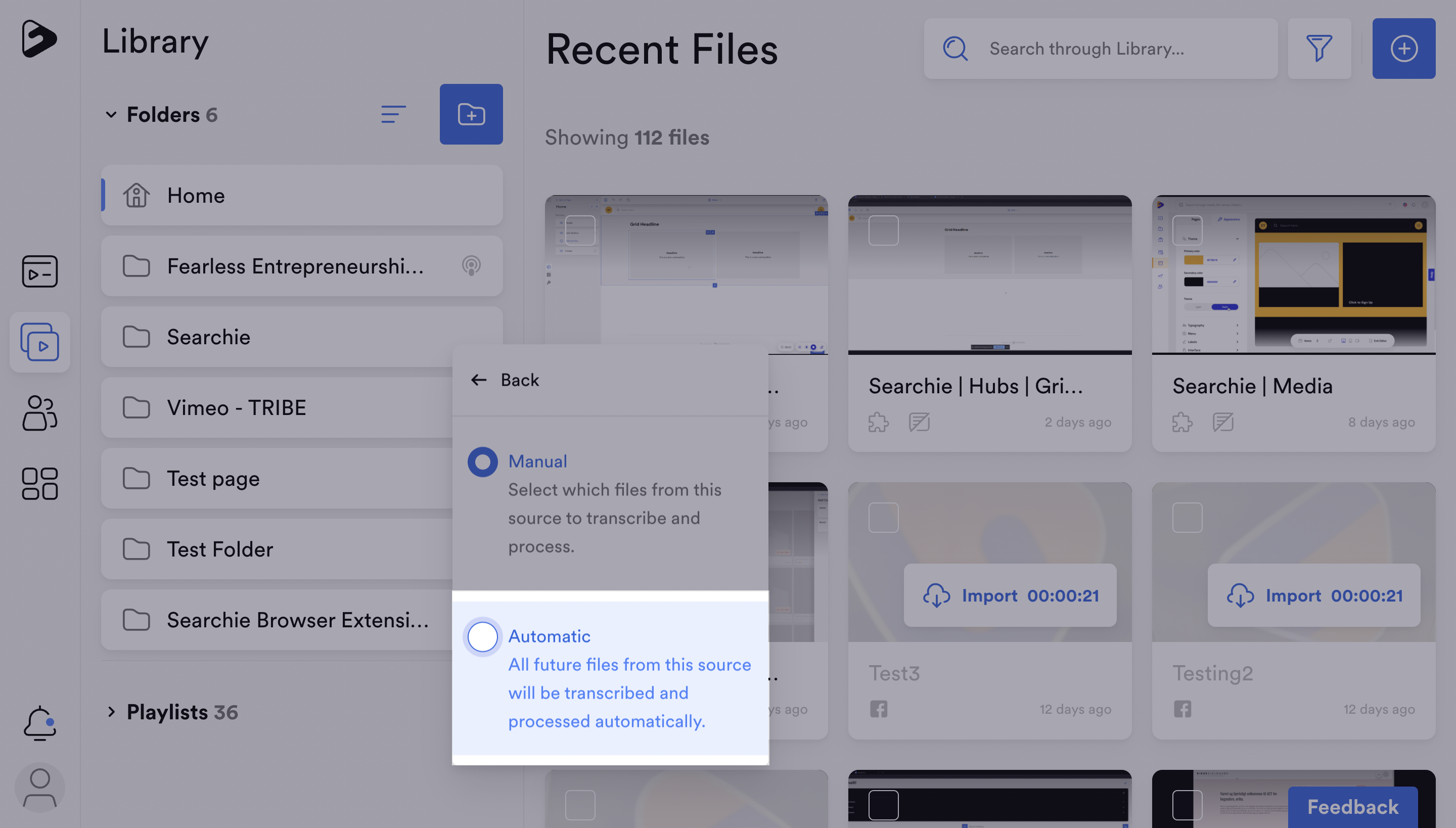The height and width of the screenshot is (828, 1456).
Task: Click the Searchie | Media title text
Action: (1252, 386)
